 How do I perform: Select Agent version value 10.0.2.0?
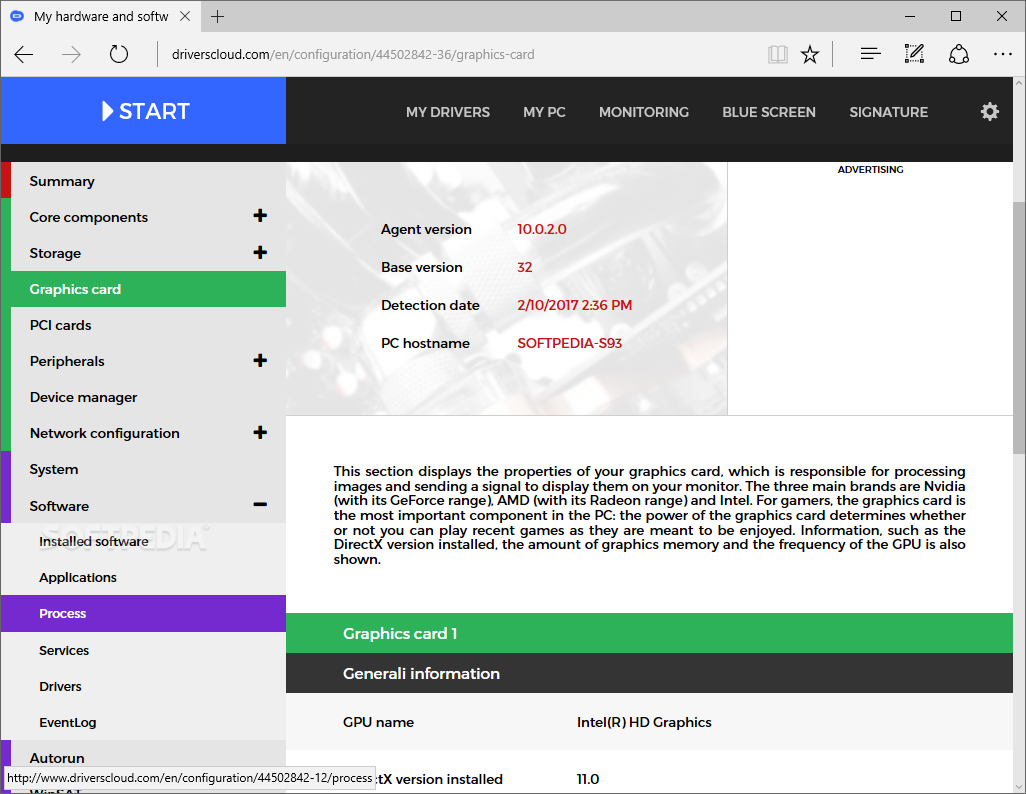(542, 229)
